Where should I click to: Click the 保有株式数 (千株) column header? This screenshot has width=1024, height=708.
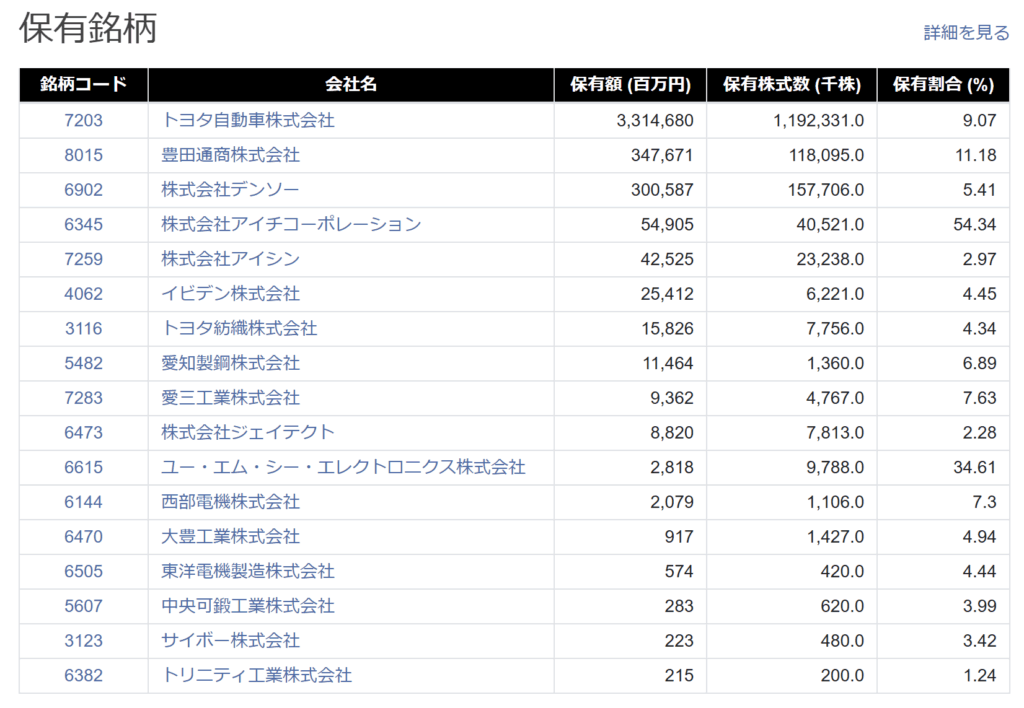click(792, 84)
